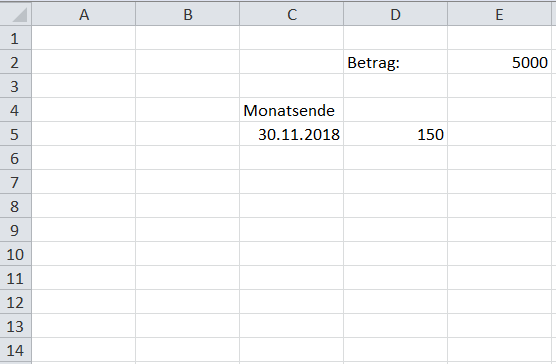Select column C header

pyautogui.click(x=291, y=14)
